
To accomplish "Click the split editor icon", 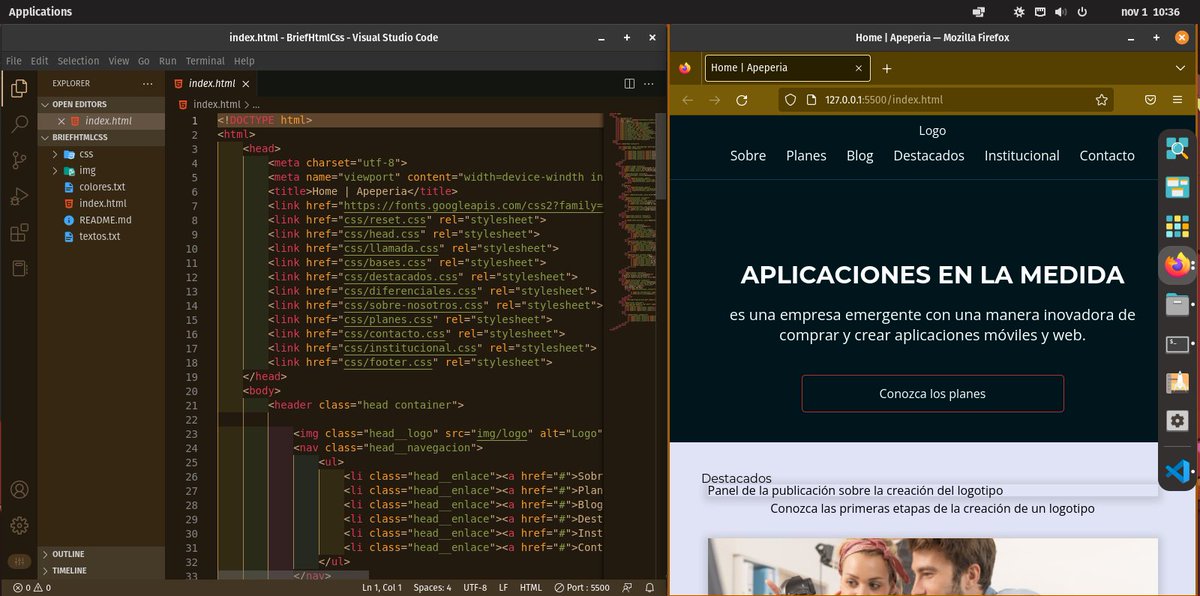I will (629, 84).
